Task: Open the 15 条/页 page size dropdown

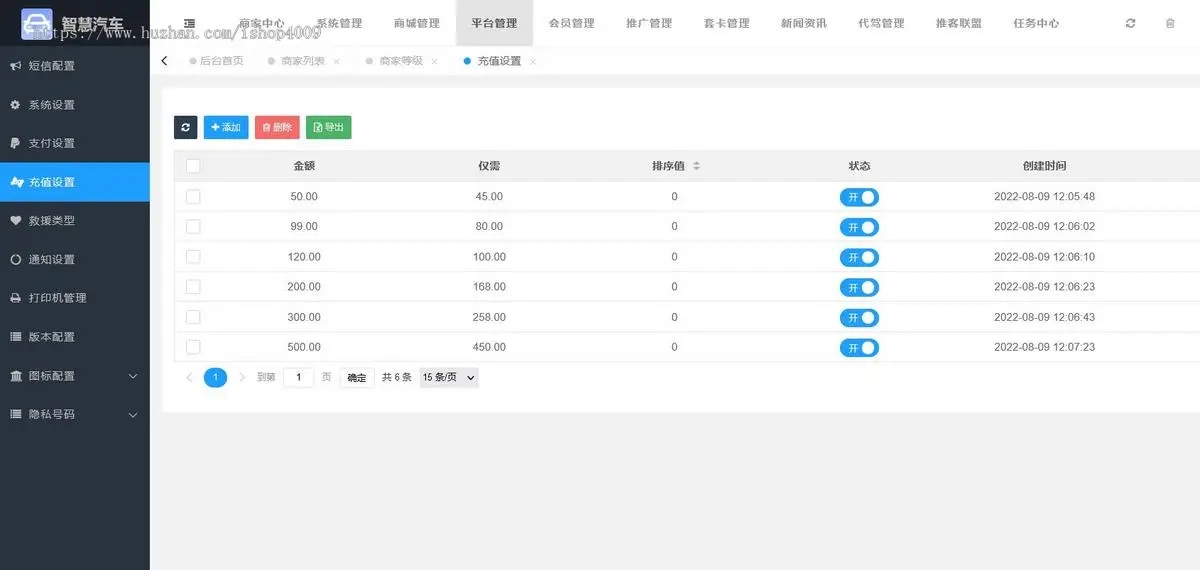Action: 449,378
